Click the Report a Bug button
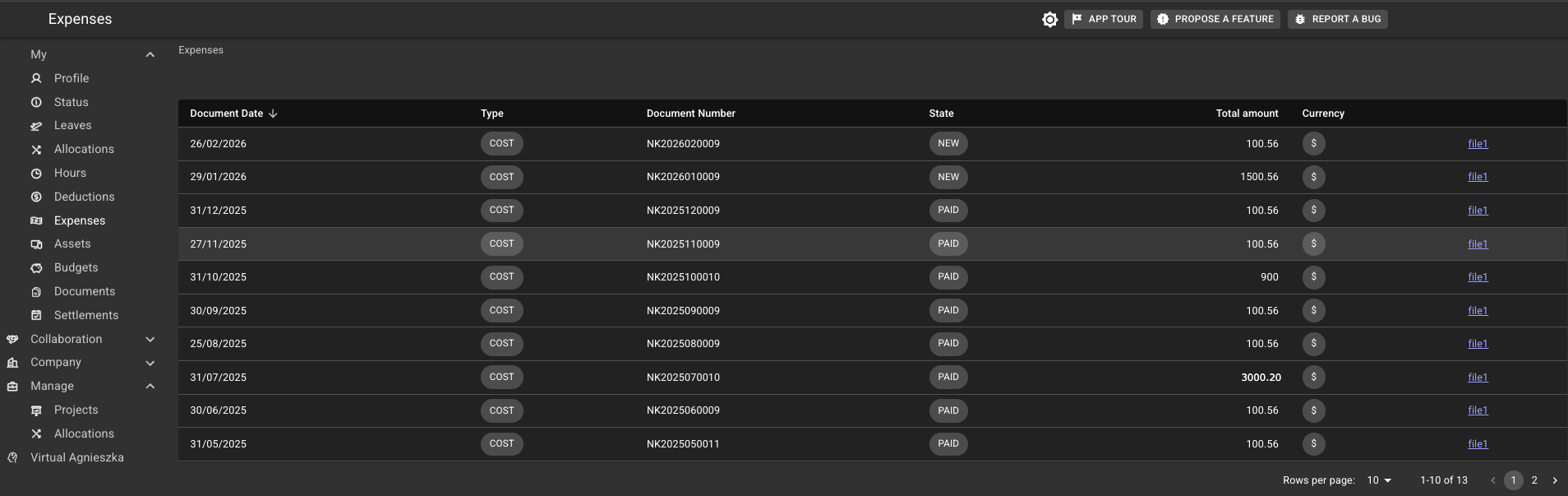 (x=1337, y=19)
